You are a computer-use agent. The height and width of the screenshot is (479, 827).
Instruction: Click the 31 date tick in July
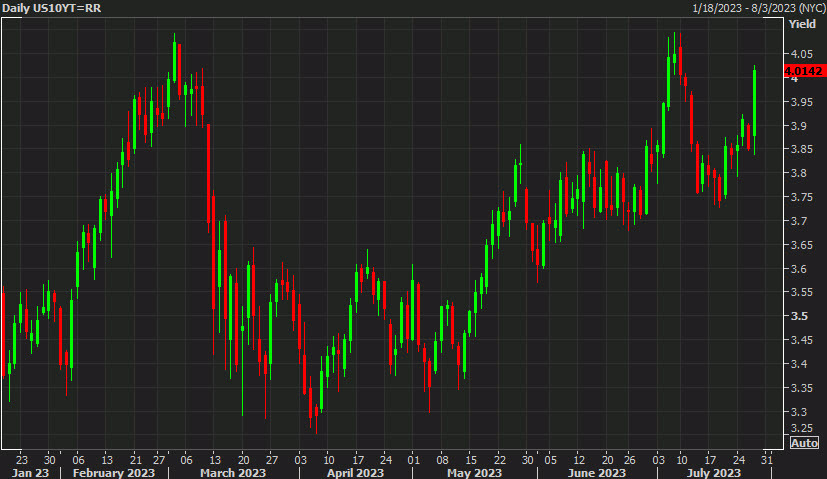[x=767, y=459]
